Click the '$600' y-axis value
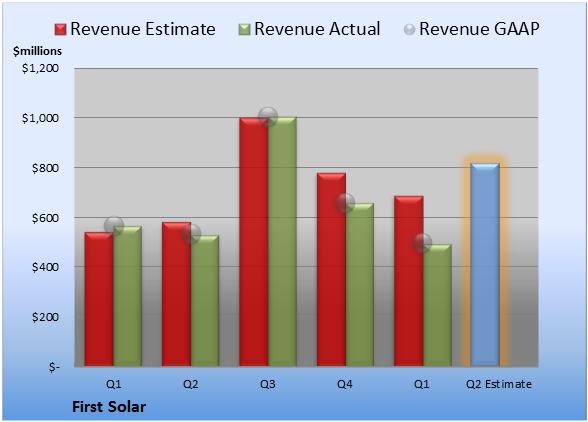The width and height of the screenshot is (588, 422). [45, 218]
